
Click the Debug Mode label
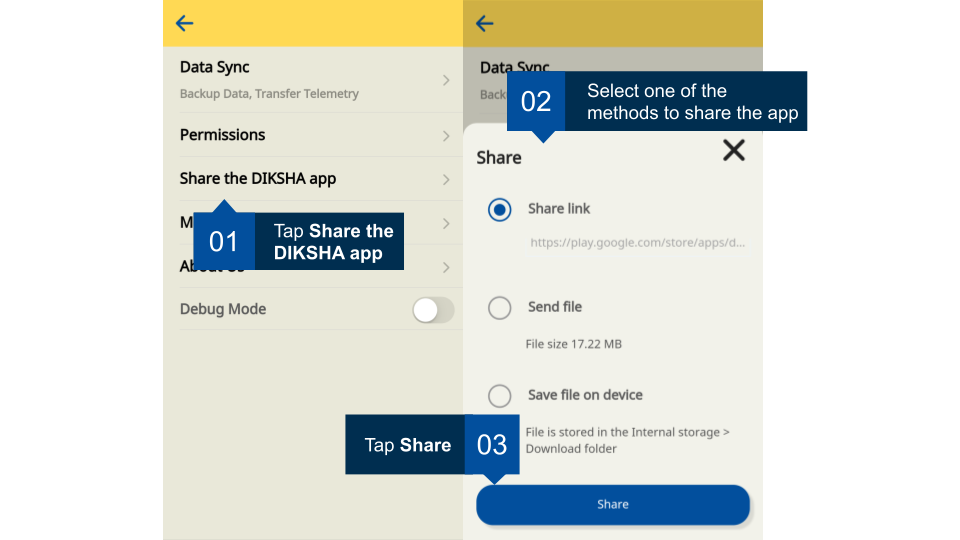pos(223,310)
